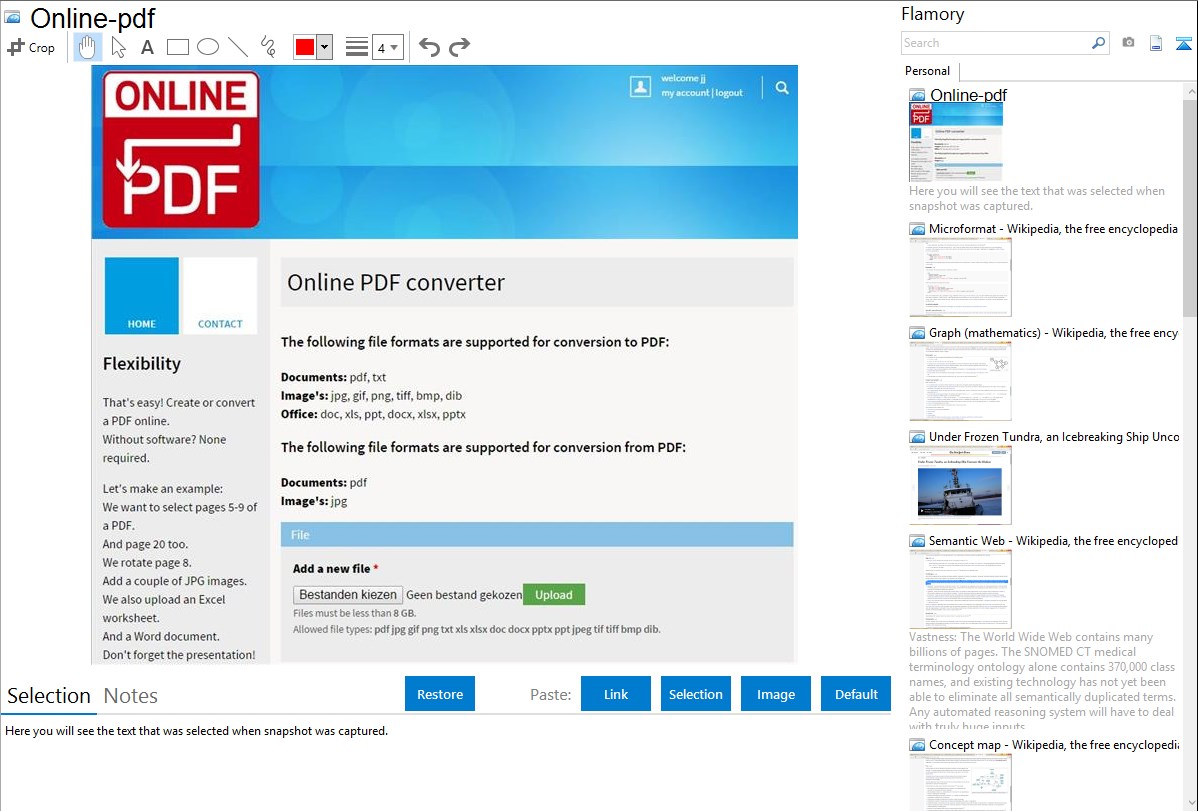Open the Semantic Web snapshot thumbnail

click(960, 589)
